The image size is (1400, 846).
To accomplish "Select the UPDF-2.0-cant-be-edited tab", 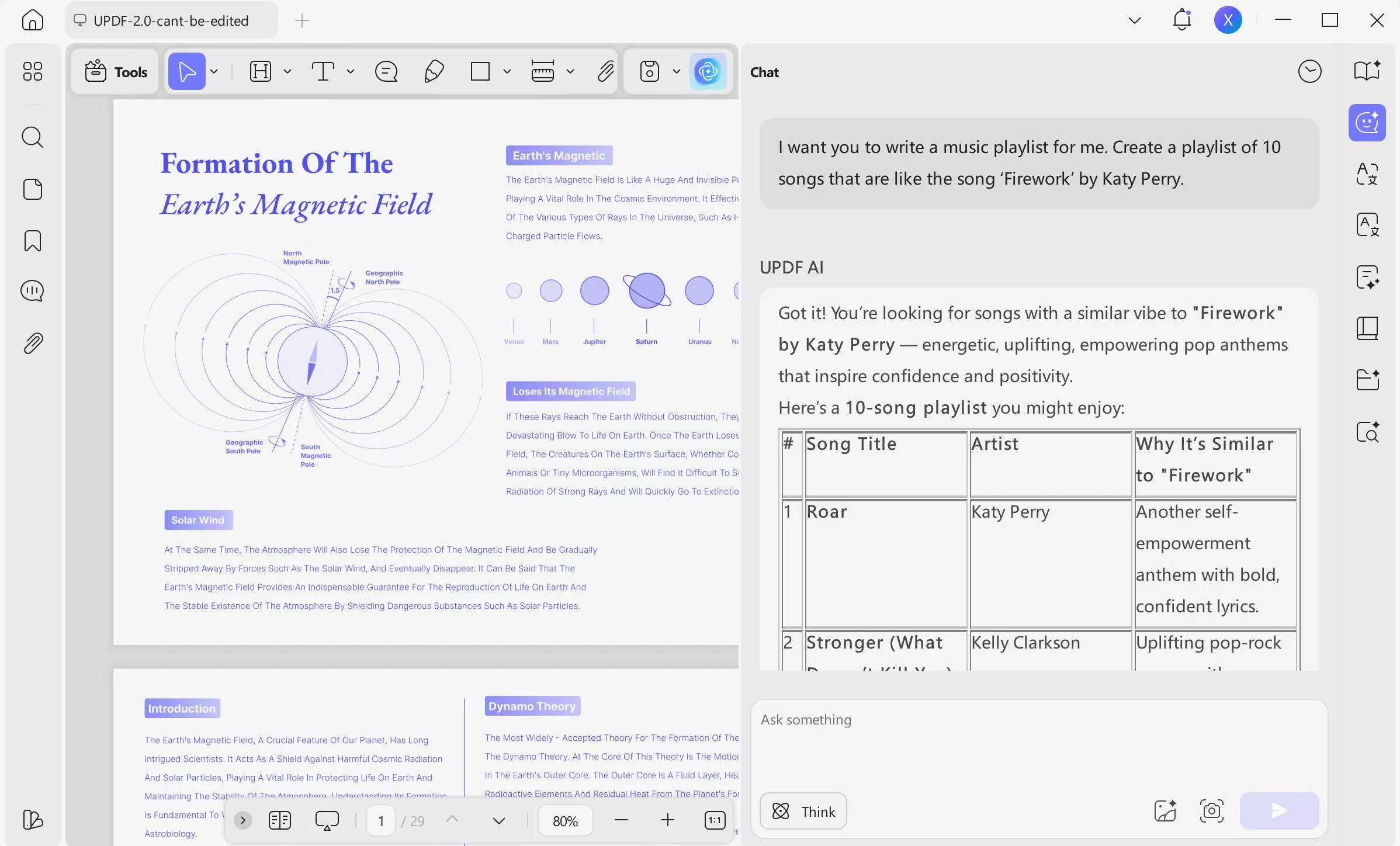I will [x=172, y=20].
